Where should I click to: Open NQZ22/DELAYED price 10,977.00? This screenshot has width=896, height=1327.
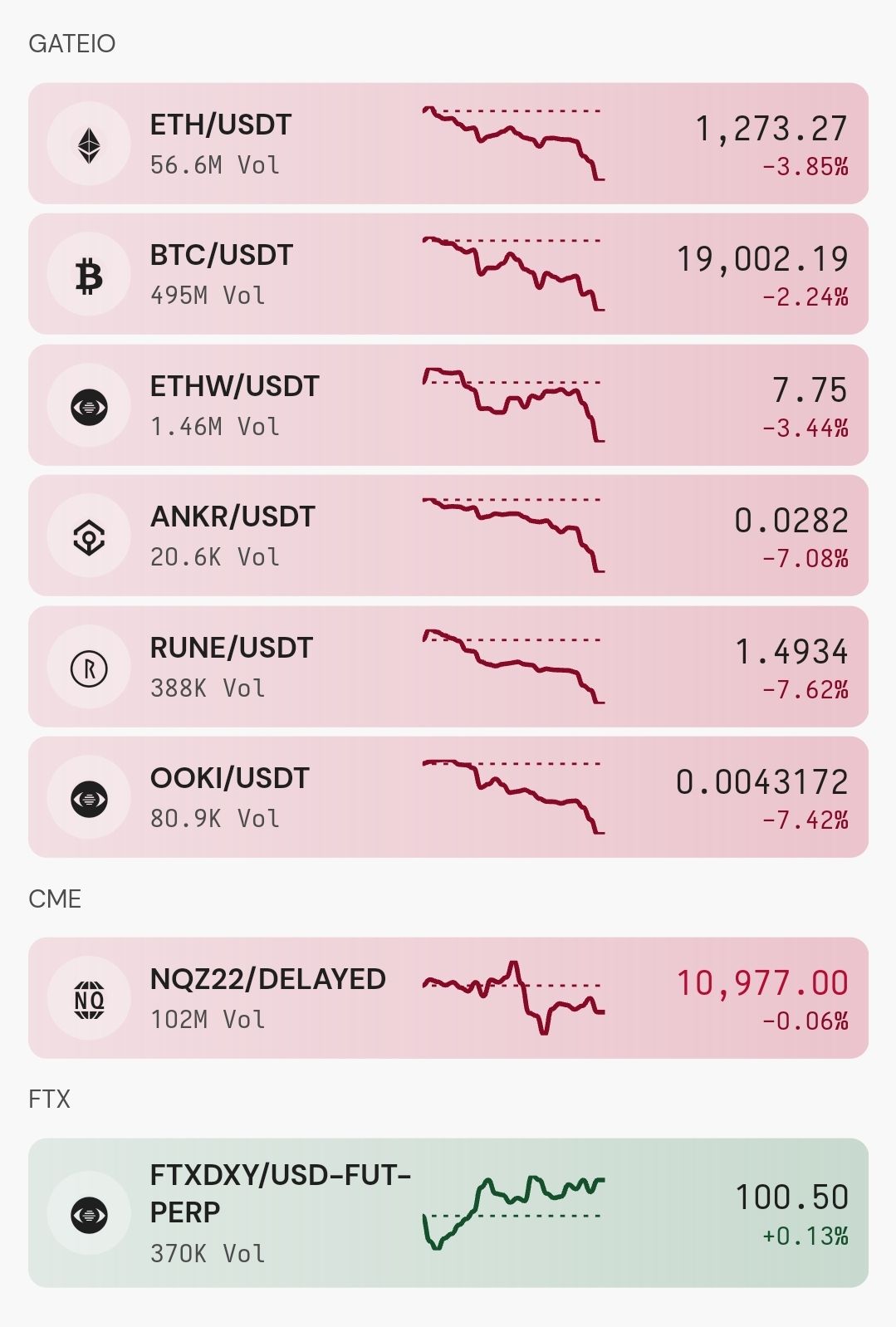pos(762,983)
